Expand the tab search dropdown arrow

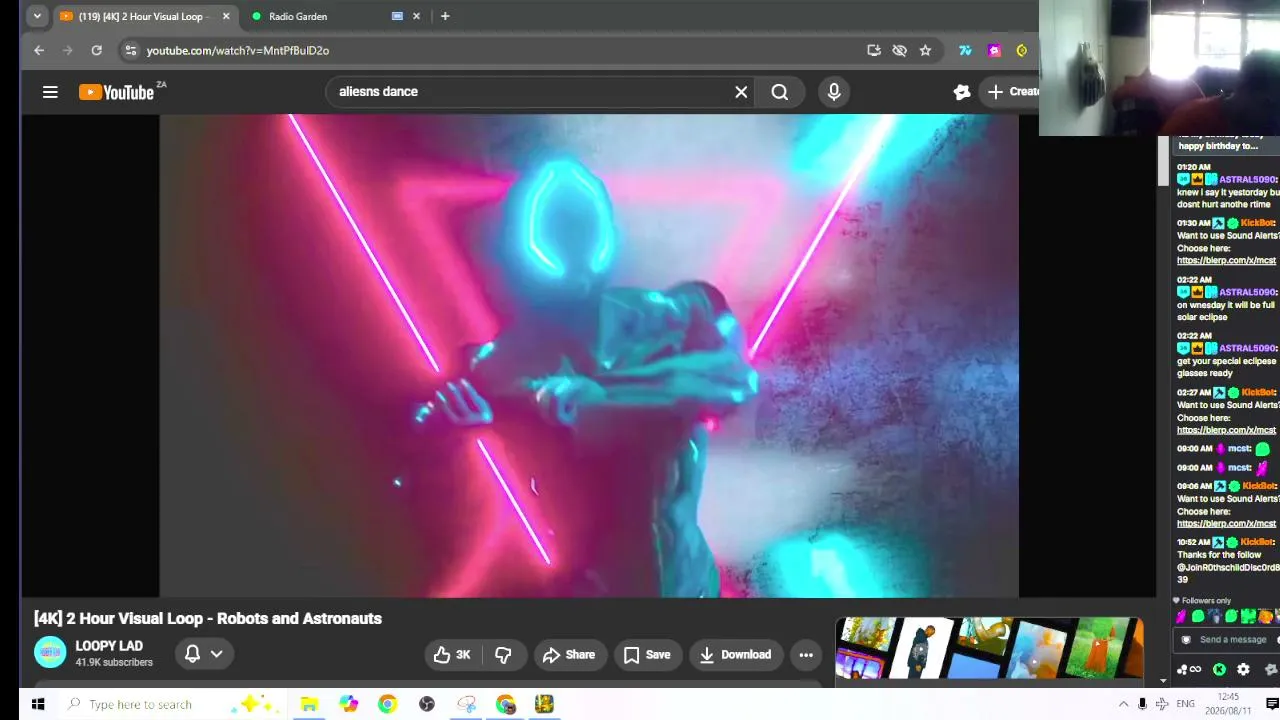pos(37,16)
